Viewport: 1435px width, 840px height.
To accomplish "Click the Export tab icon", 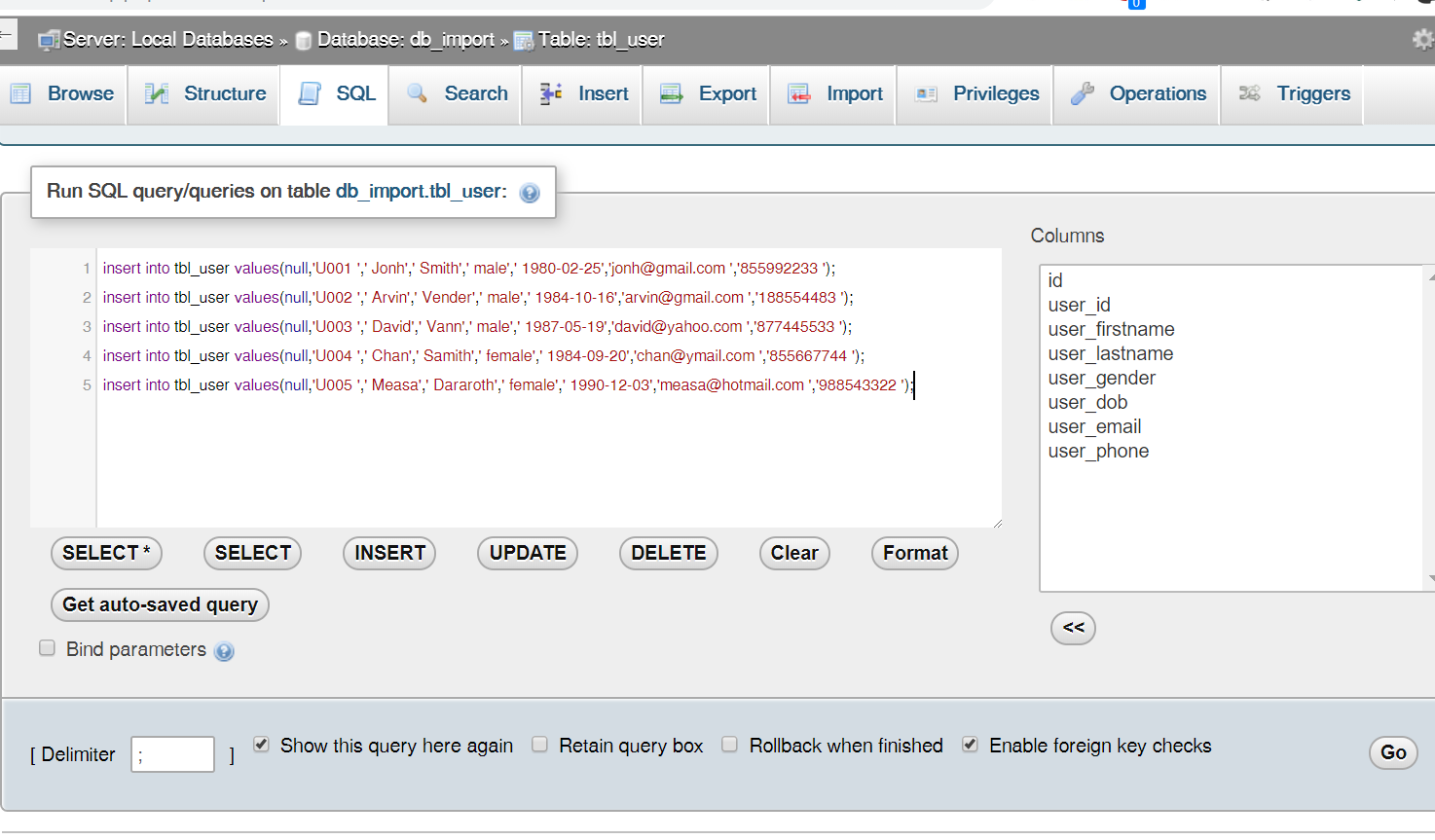I will [x=672, y=93].
